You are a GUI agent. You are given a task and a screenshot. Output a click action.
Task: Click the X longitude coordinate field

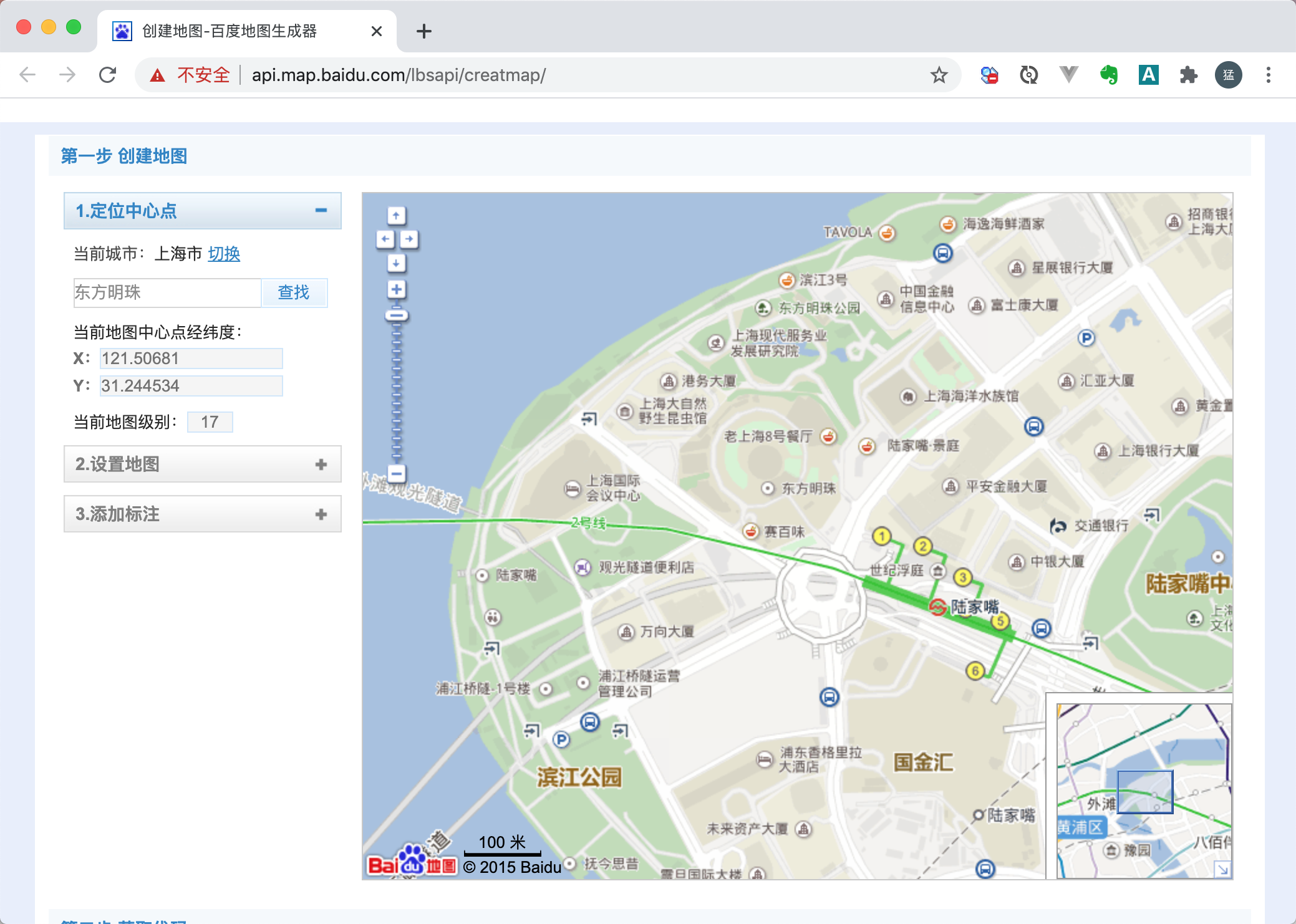pos(191,359)
